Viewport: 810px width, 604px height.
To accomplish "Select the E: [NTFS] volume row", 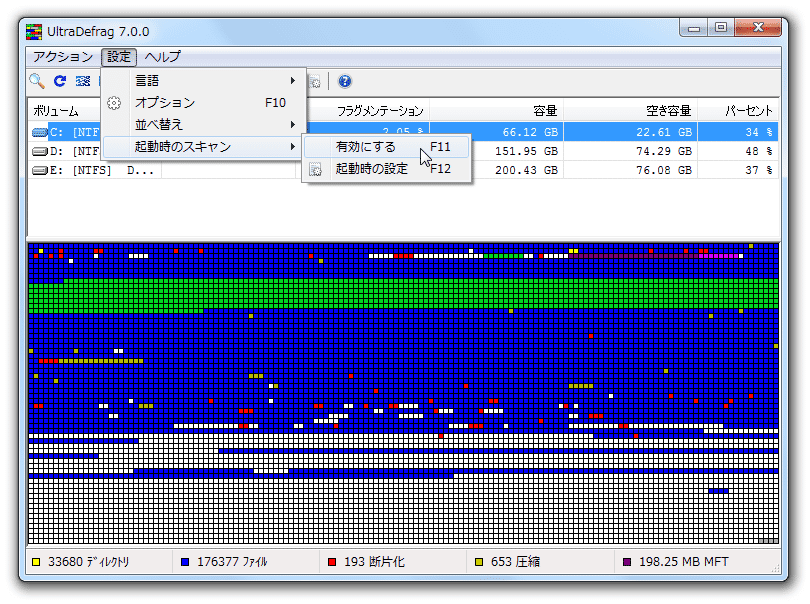I will click(x=403, y=170).
